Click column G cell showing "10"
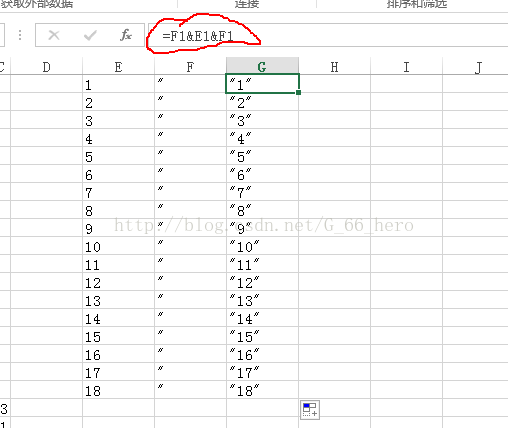The height and width of the screenshot is (428, 508). (x=262, y=246)
